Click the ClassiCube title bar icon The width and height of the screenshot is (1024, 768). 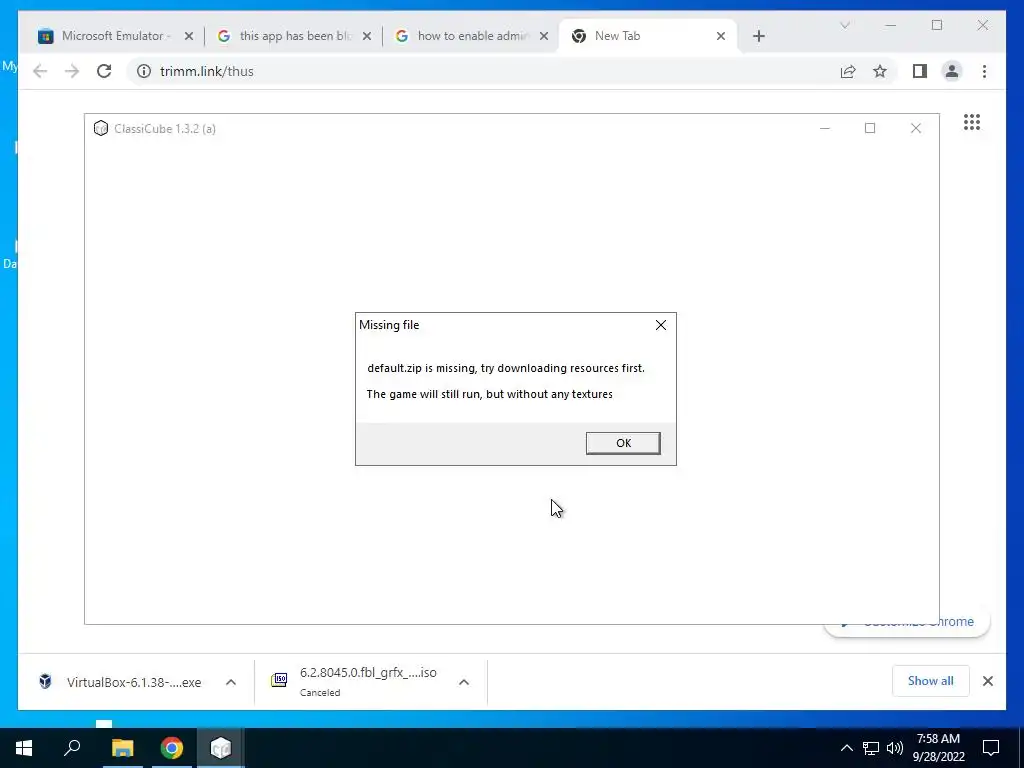coord(101,128)
